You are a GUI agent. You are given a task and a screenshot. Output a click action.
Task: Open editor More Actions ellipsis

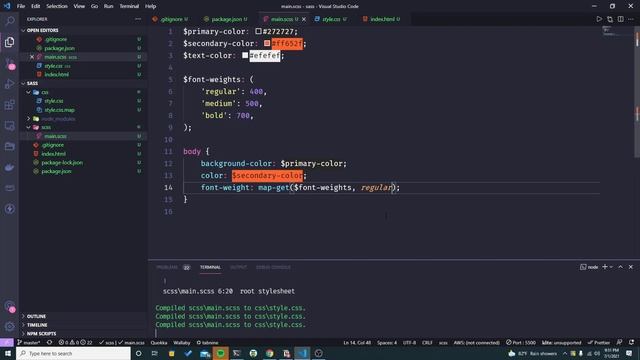pos(631,19)
